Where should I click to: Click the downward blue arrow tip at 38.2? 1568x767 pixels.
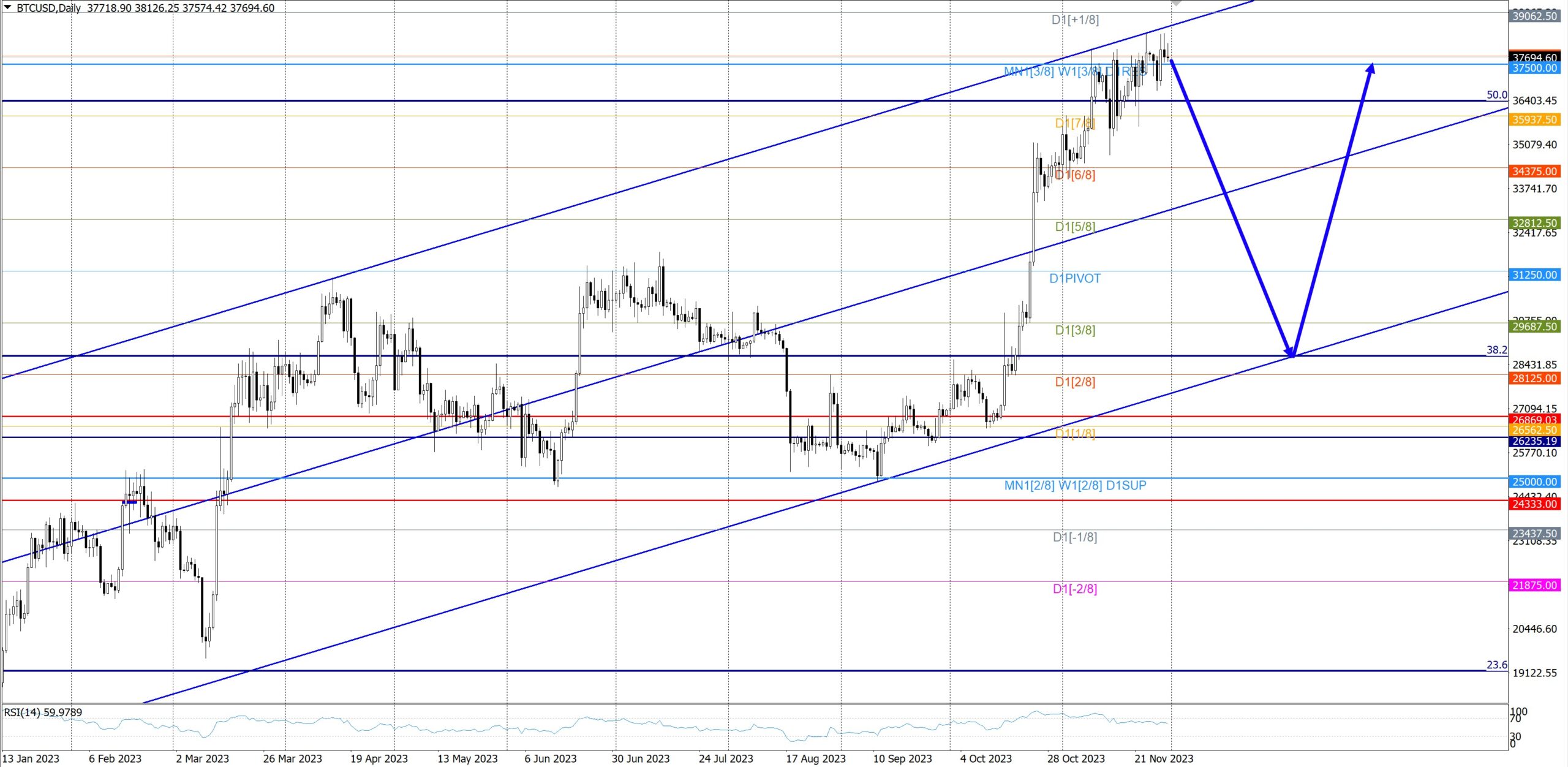pyautogui.click(x=1292, y=355)
